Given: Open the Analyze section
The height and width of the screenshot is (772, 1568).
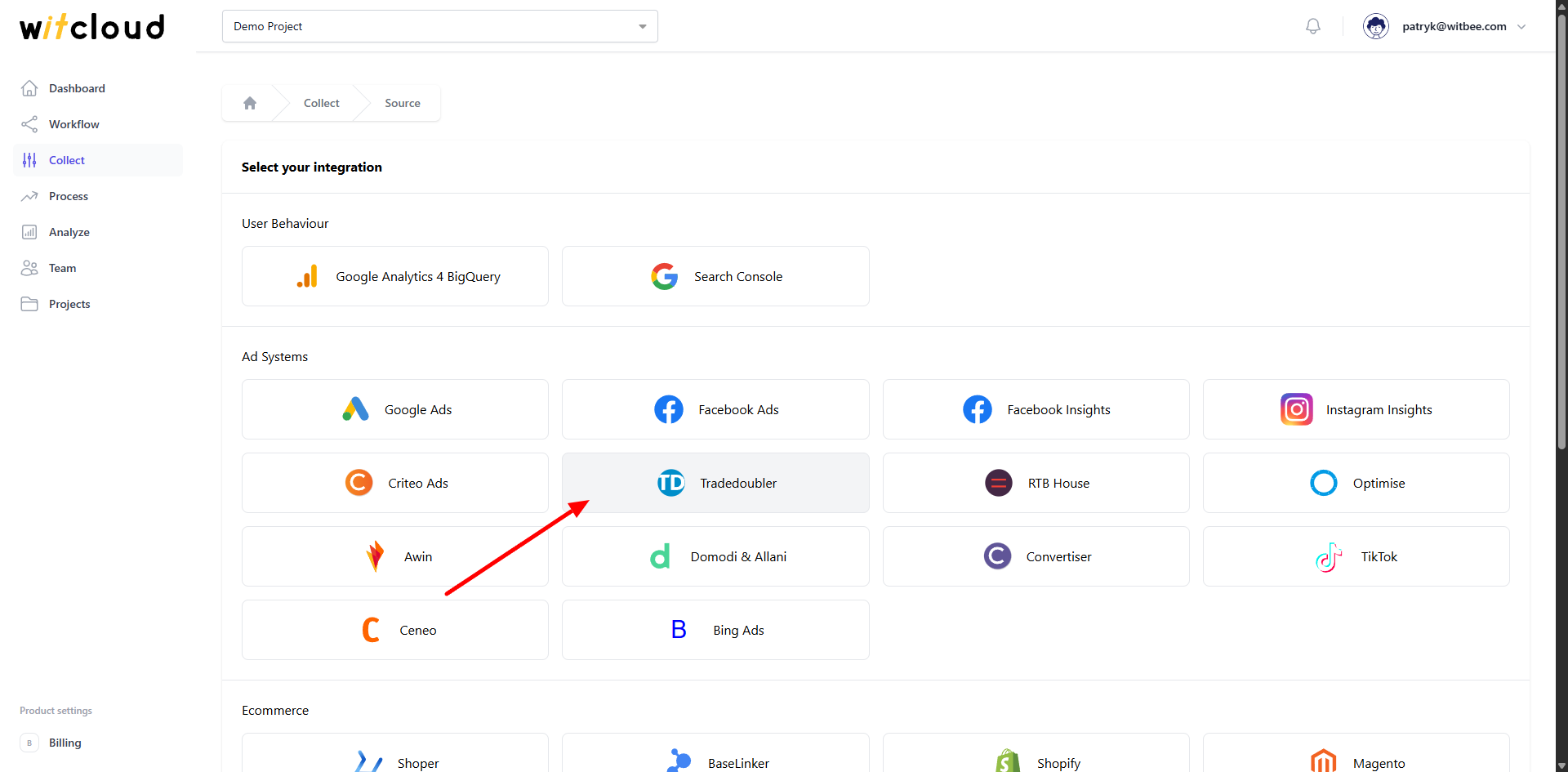Looking at the screenshot, I should [98, 232].
